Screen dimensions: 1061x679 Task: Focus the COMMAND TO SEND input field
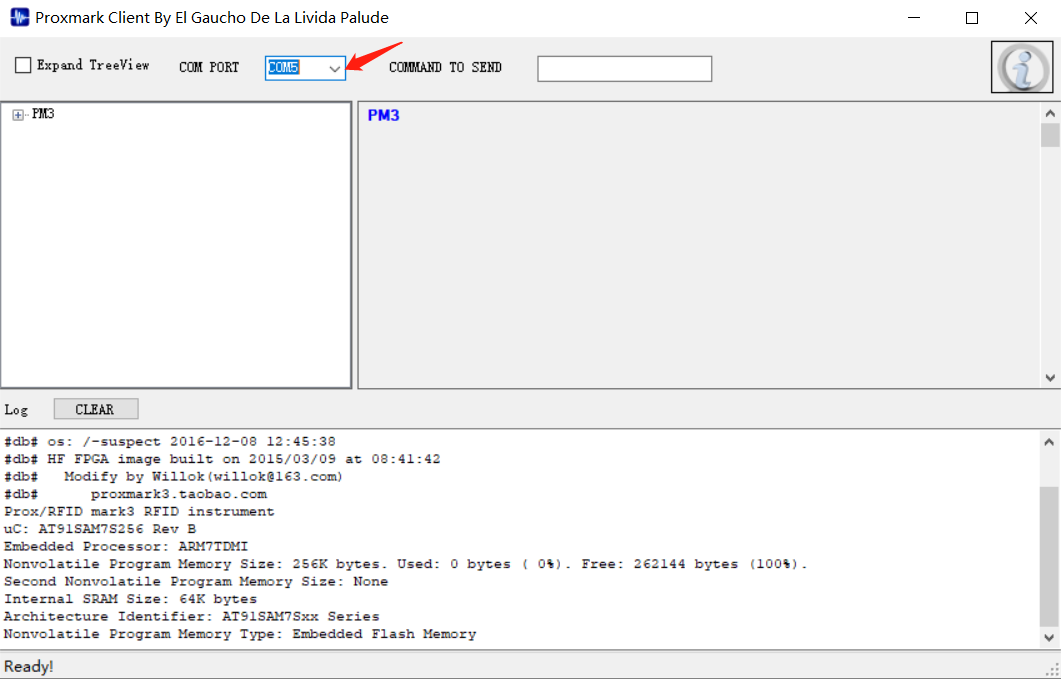point(624,68)
